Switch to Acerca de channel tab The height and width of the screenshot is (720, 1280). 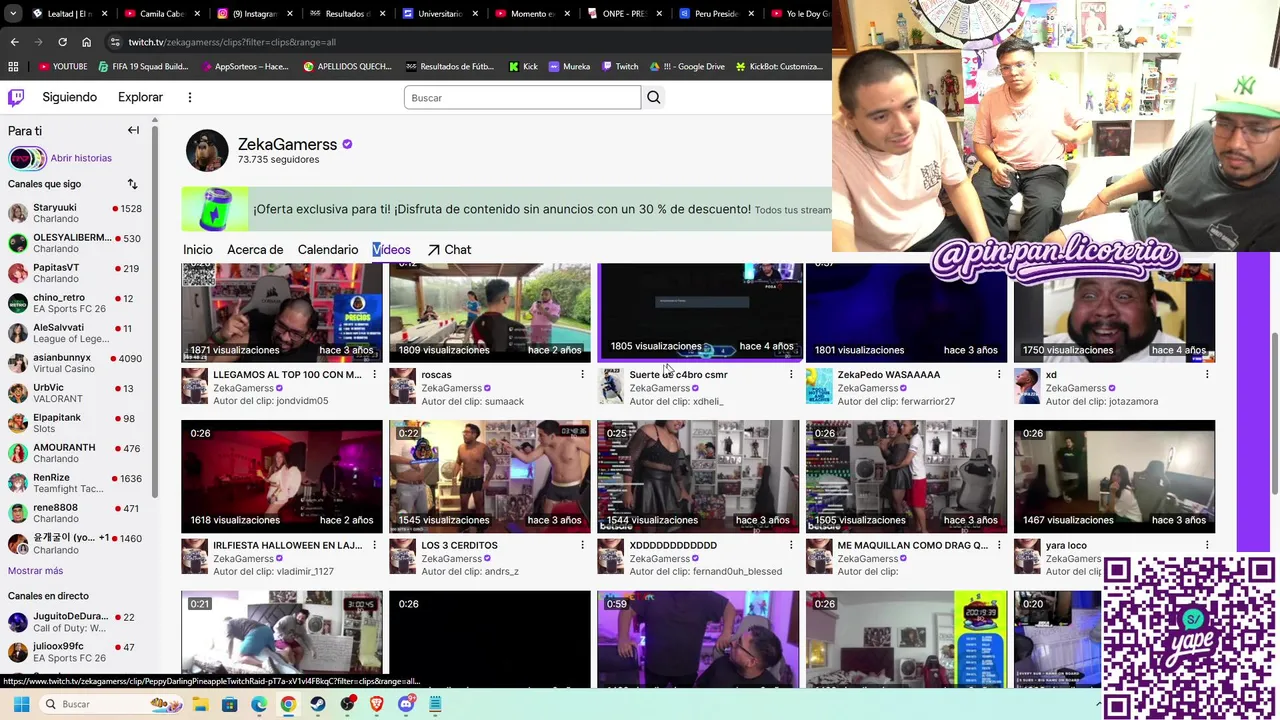pos(255,250)
